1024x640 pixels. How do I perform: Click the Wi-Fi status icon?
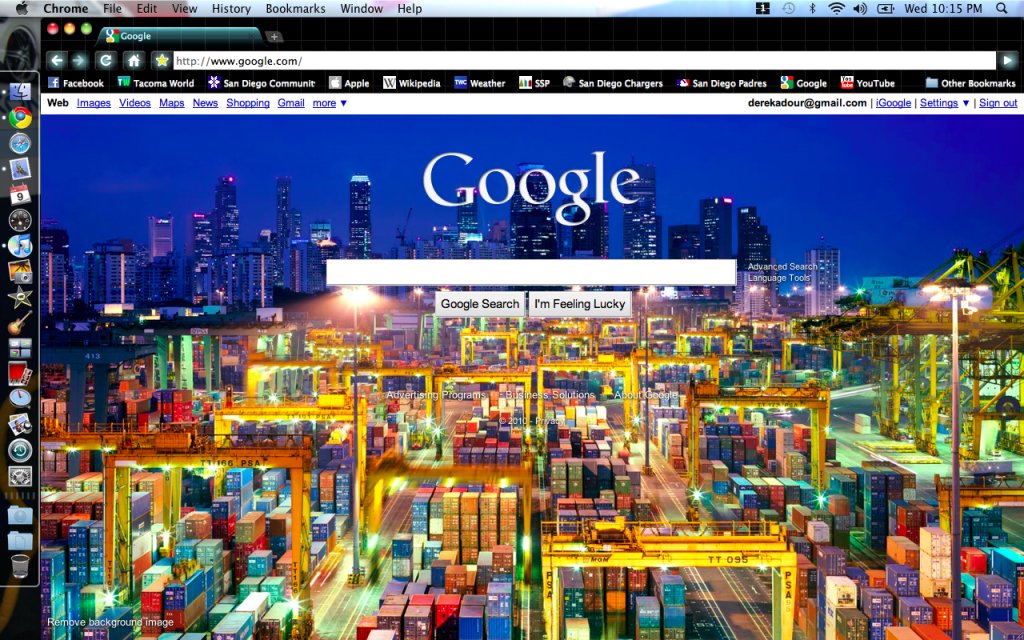(836, 8)
